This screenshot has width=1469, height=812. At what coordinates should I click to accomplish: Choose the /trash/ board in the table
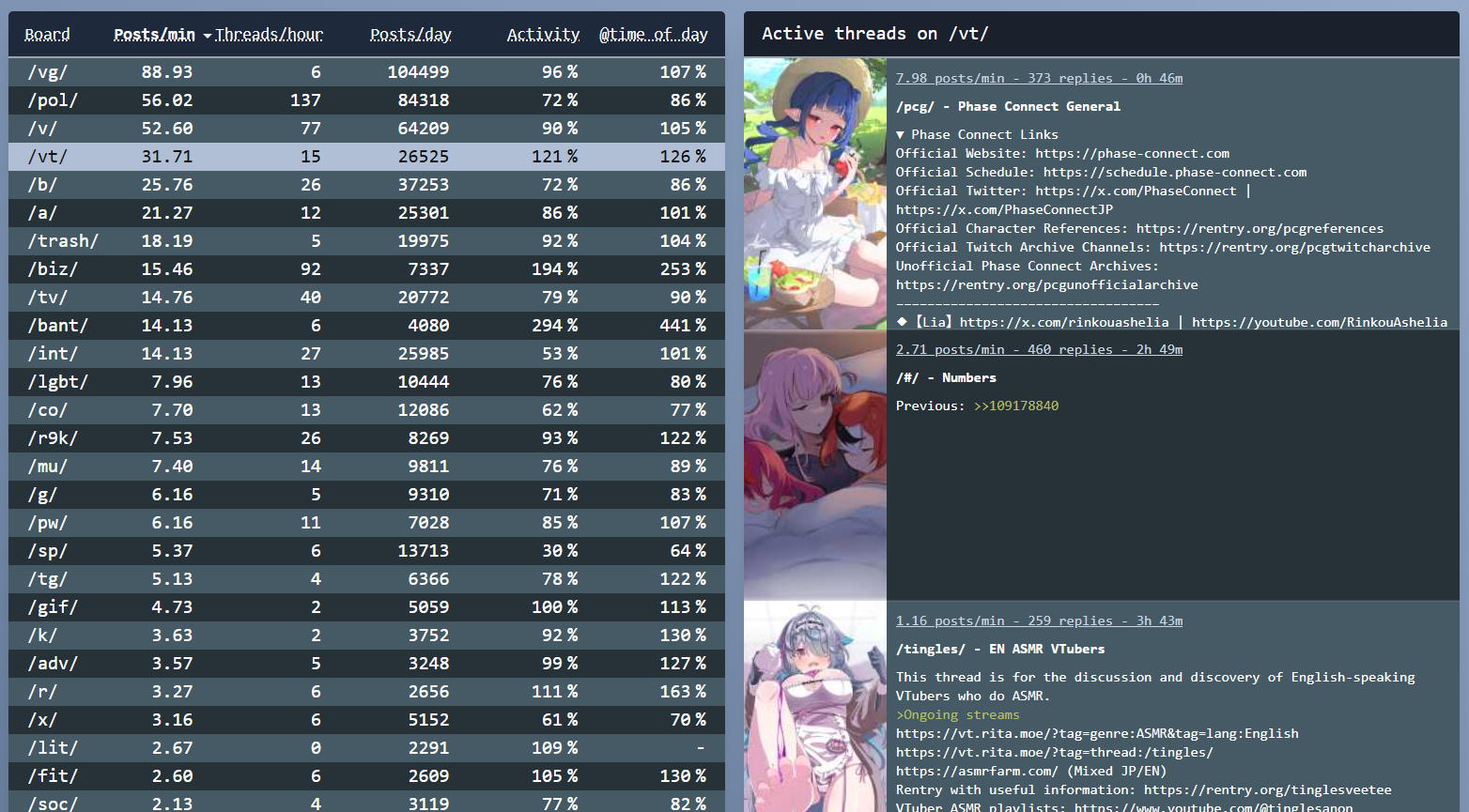[x=366, y=241]
